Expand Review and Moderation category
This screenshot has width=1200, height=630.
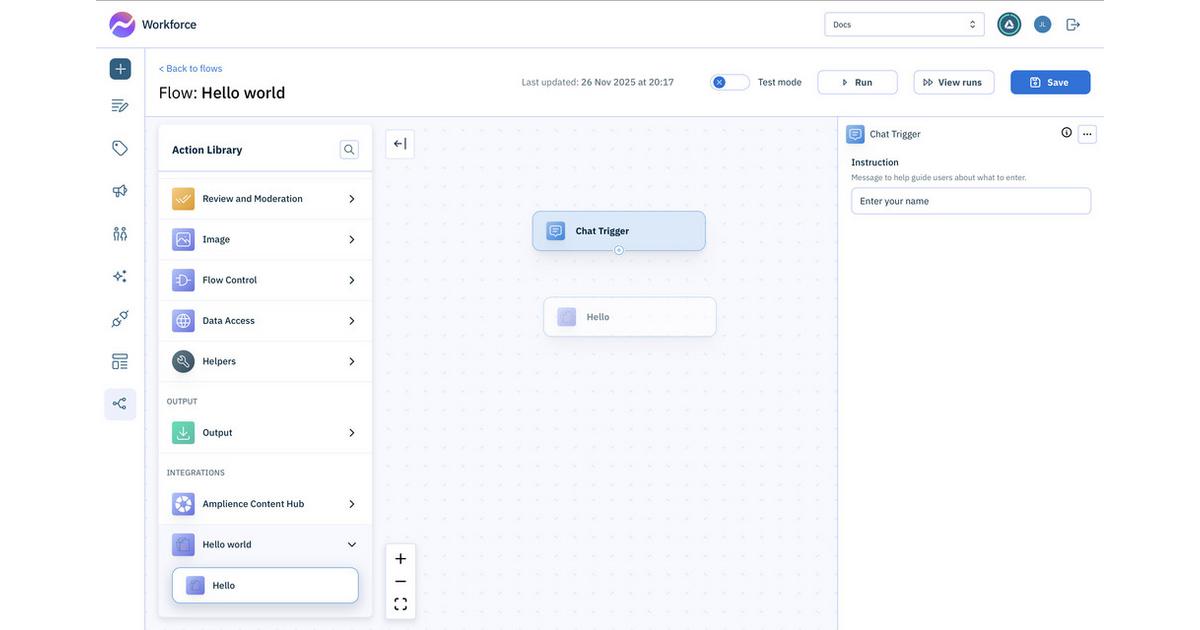pyautogui.click(x=351, y=199)
